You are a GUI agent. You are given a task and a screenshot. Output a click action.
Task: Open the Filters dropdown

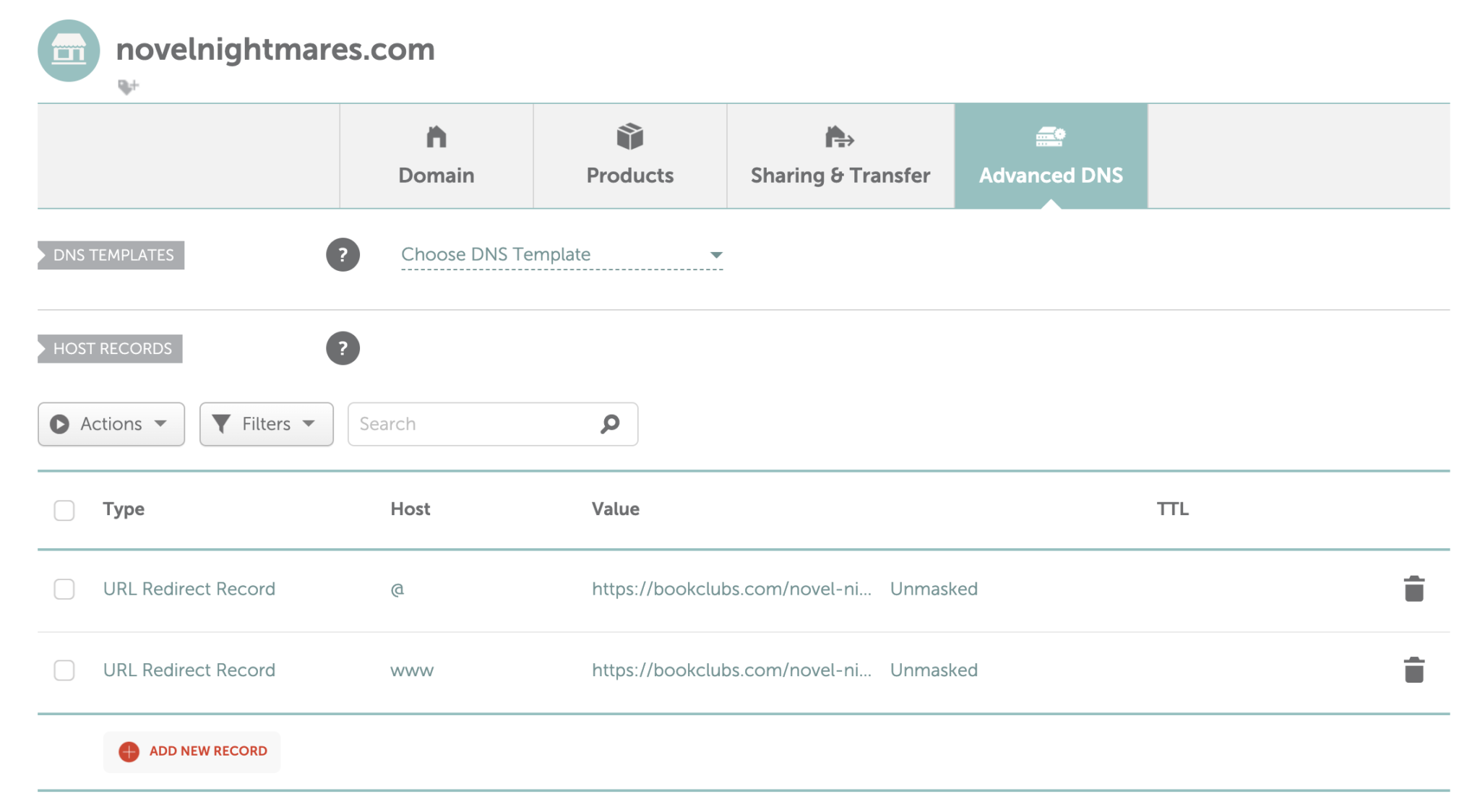pos(265,424)
